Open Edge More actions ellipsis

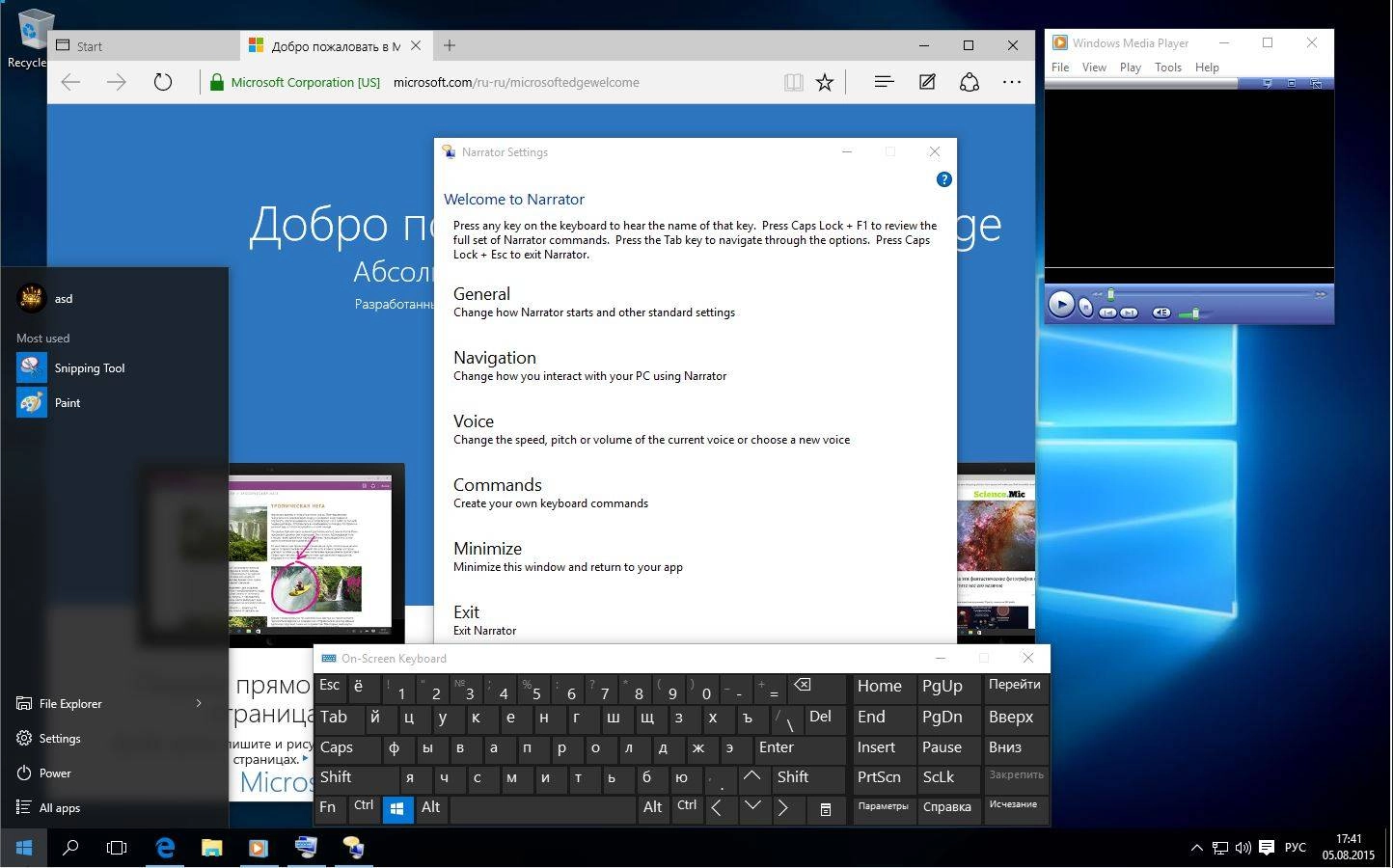coord(1012,82)
